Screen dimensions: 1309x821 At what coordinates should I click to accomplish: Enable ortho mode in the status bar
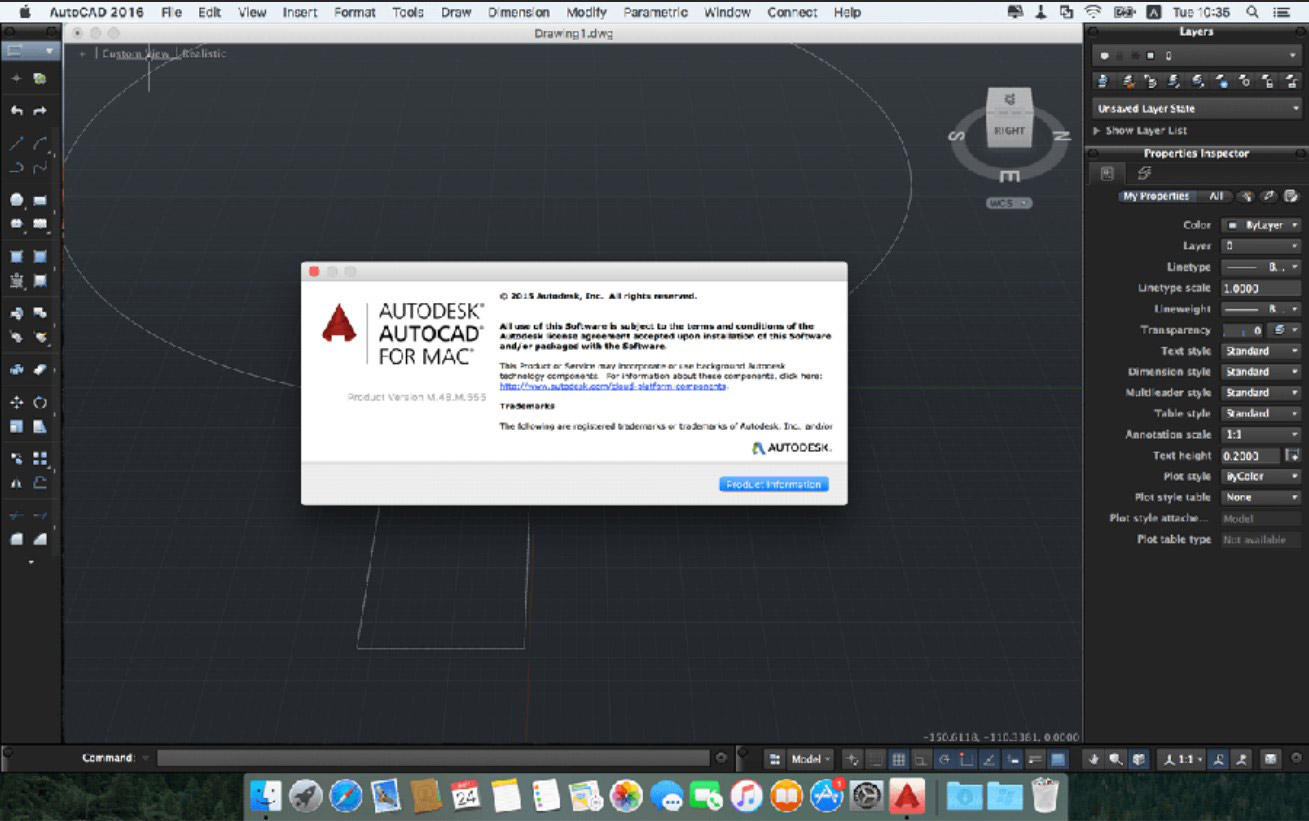920,758
